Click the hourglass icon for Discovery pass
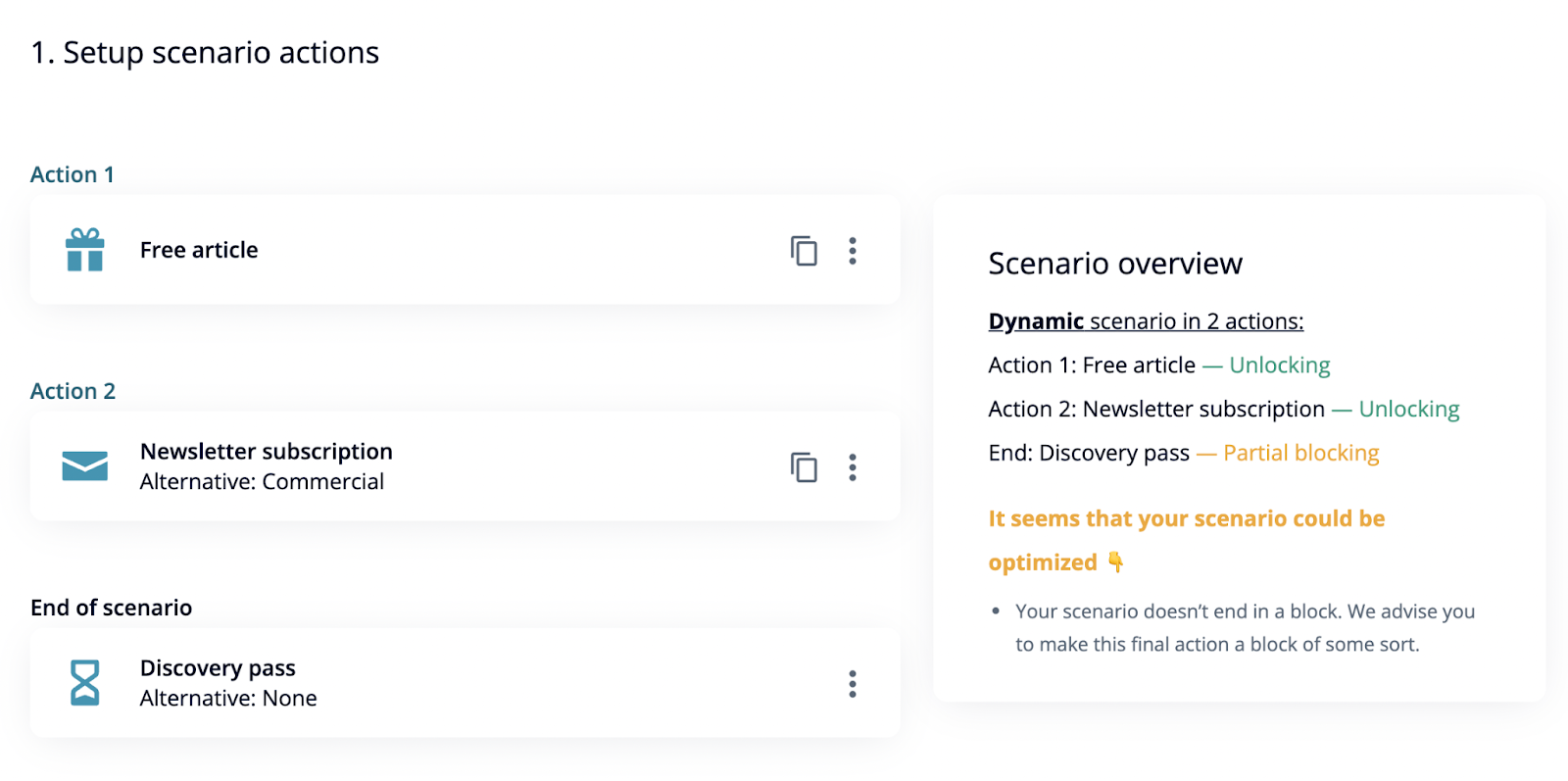This screenshot has height=781, width=1568. point(85,683)
